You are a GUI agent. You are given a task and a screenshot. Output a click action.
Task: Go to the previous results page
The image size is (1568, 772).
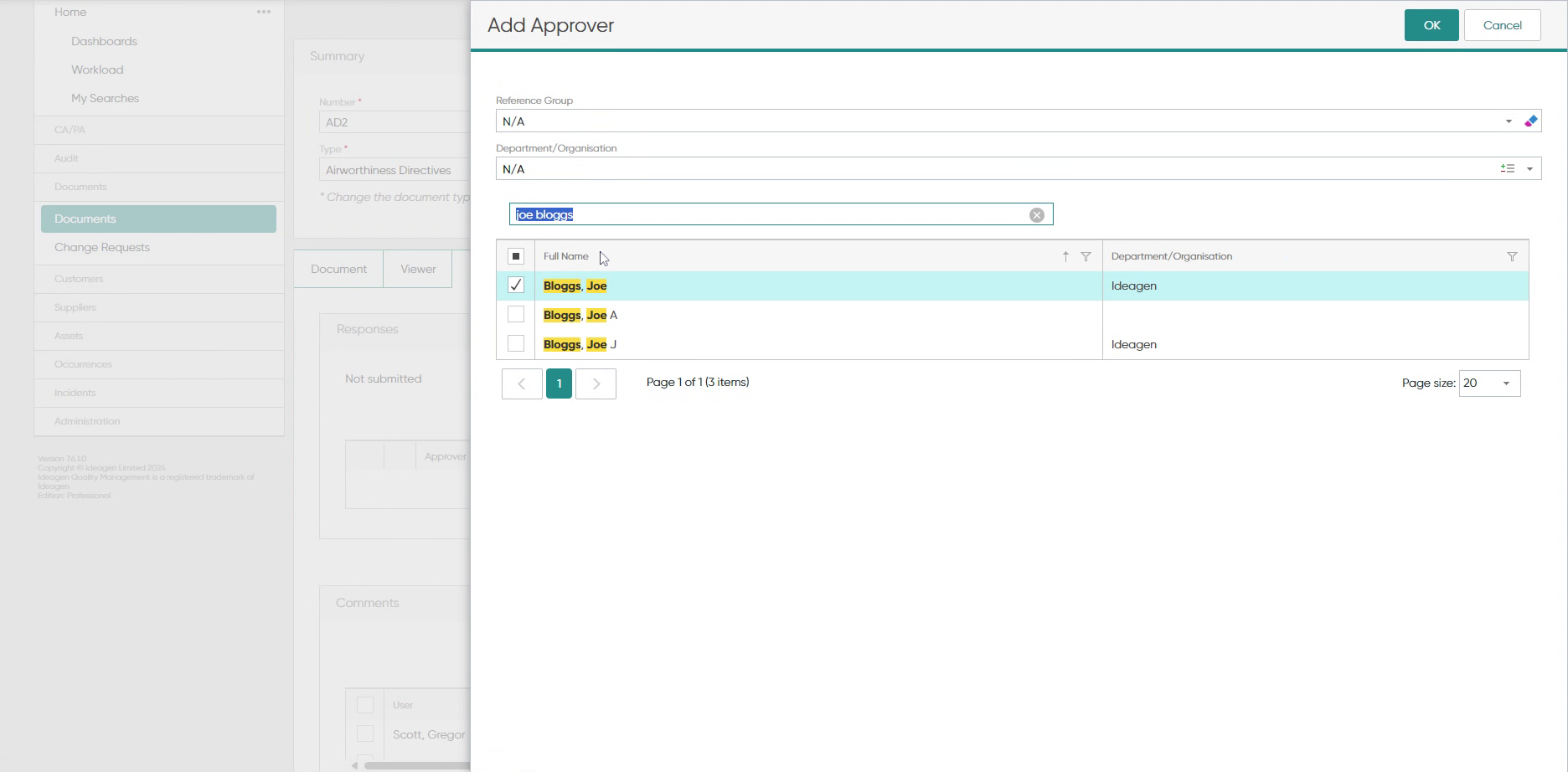pos(522,383)
